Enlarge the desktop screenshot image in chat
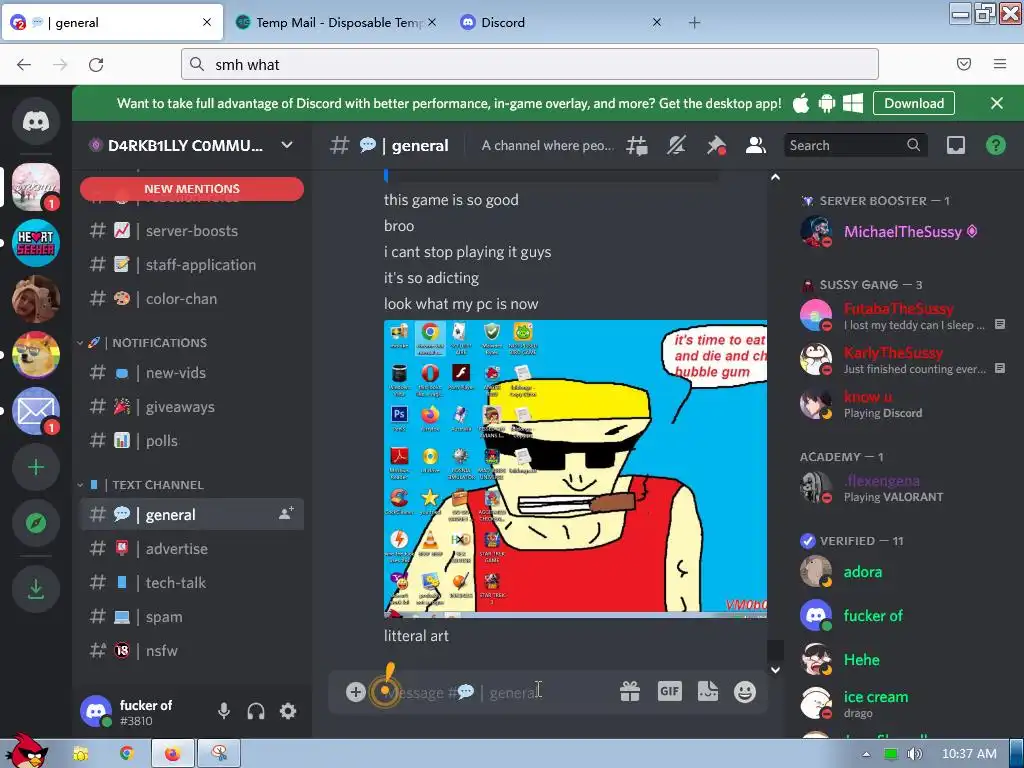 pyautogui.click(x=575, y=468)
